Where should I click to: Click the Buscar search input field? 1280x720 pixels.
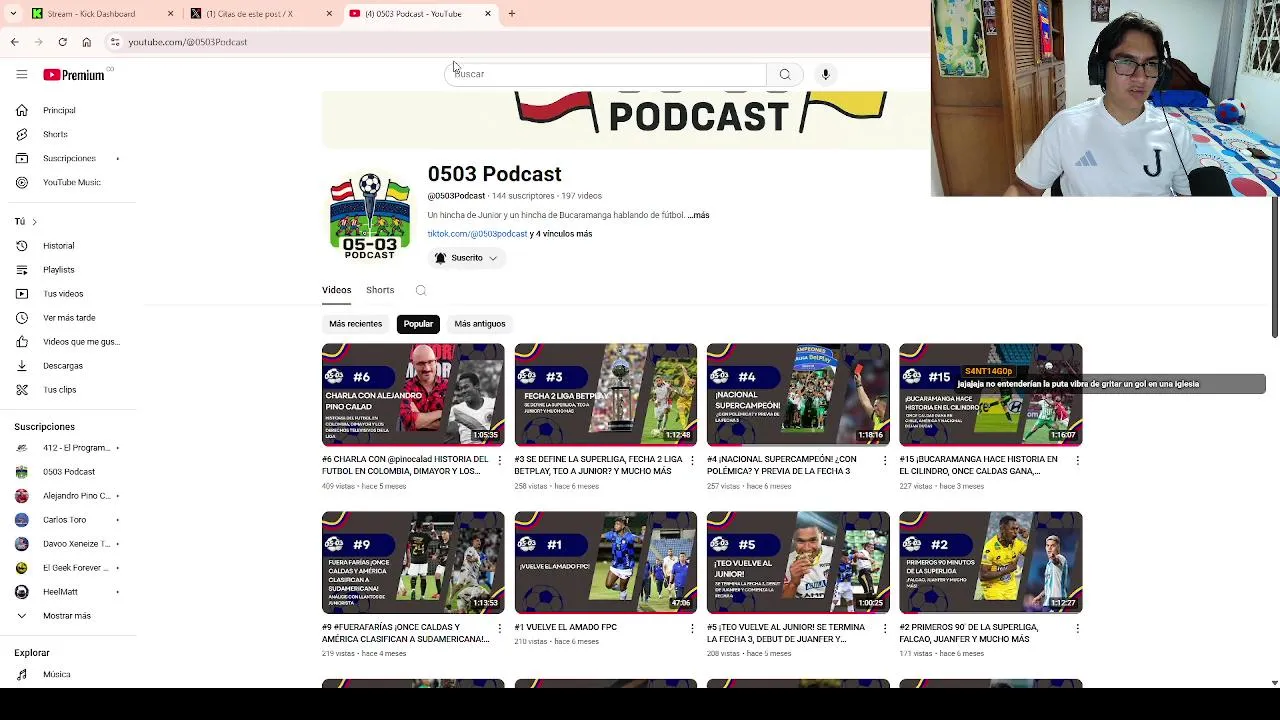point(606,74)
